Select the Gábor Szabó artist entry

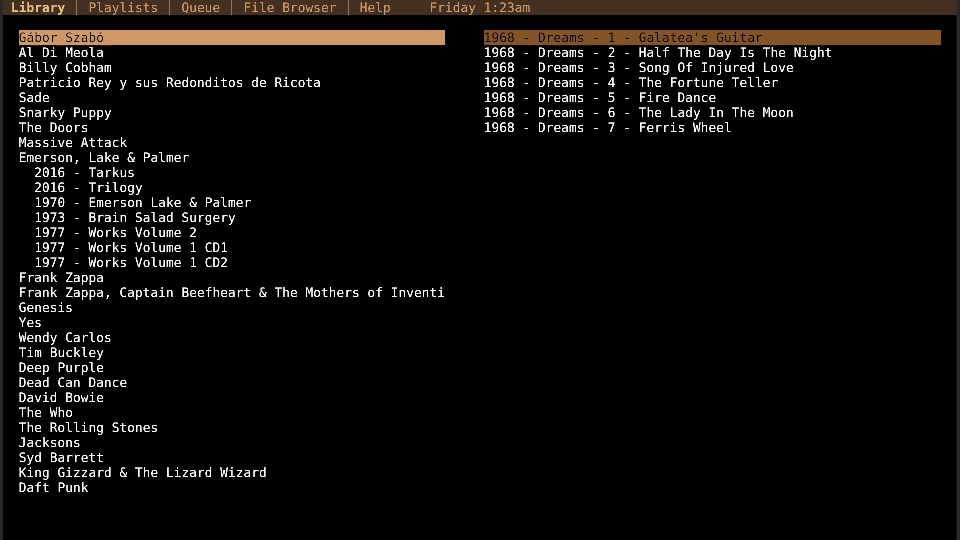(x=61, y=38)
